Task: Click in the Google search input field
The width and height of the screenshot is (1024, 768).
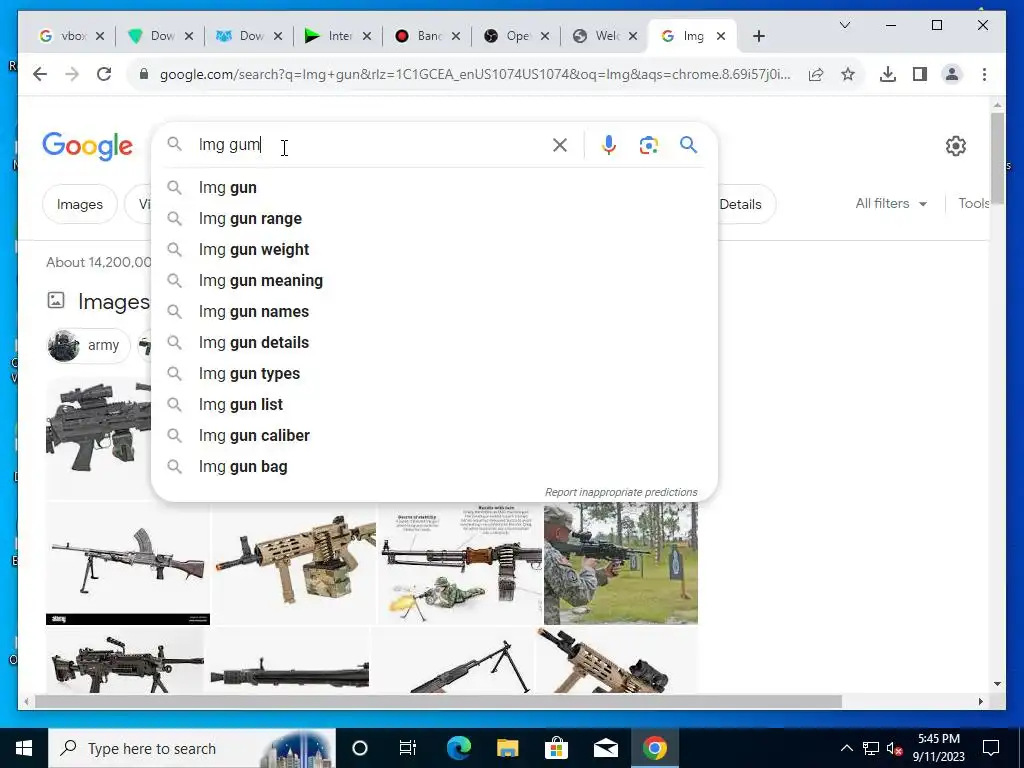Action: (x=372, y=144)
